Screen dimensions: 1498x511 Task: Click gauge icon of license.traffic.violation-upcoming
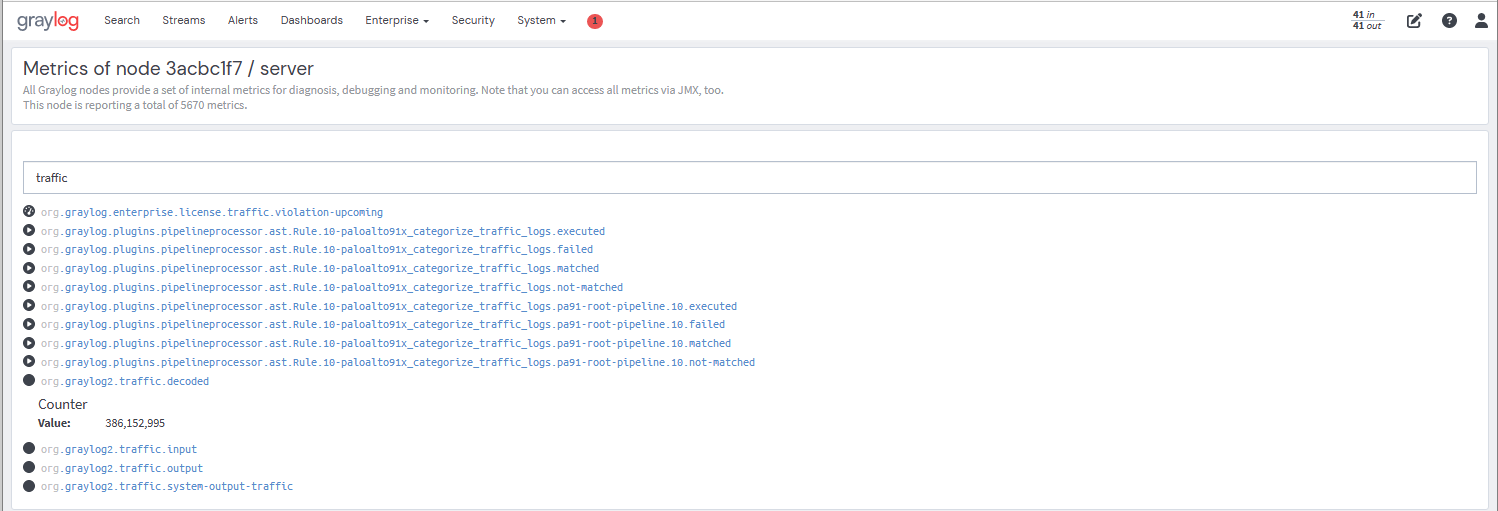click(x=29, y=212)
